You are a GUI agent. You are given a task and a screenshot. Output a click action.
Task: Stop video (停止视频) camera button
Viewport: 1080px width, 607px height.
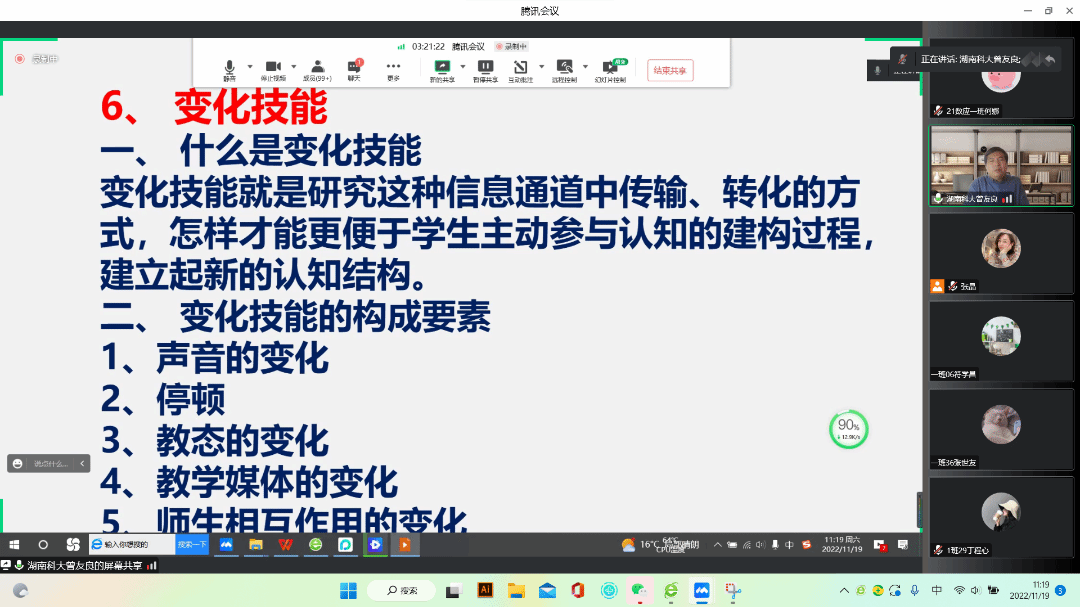(273, 70)
